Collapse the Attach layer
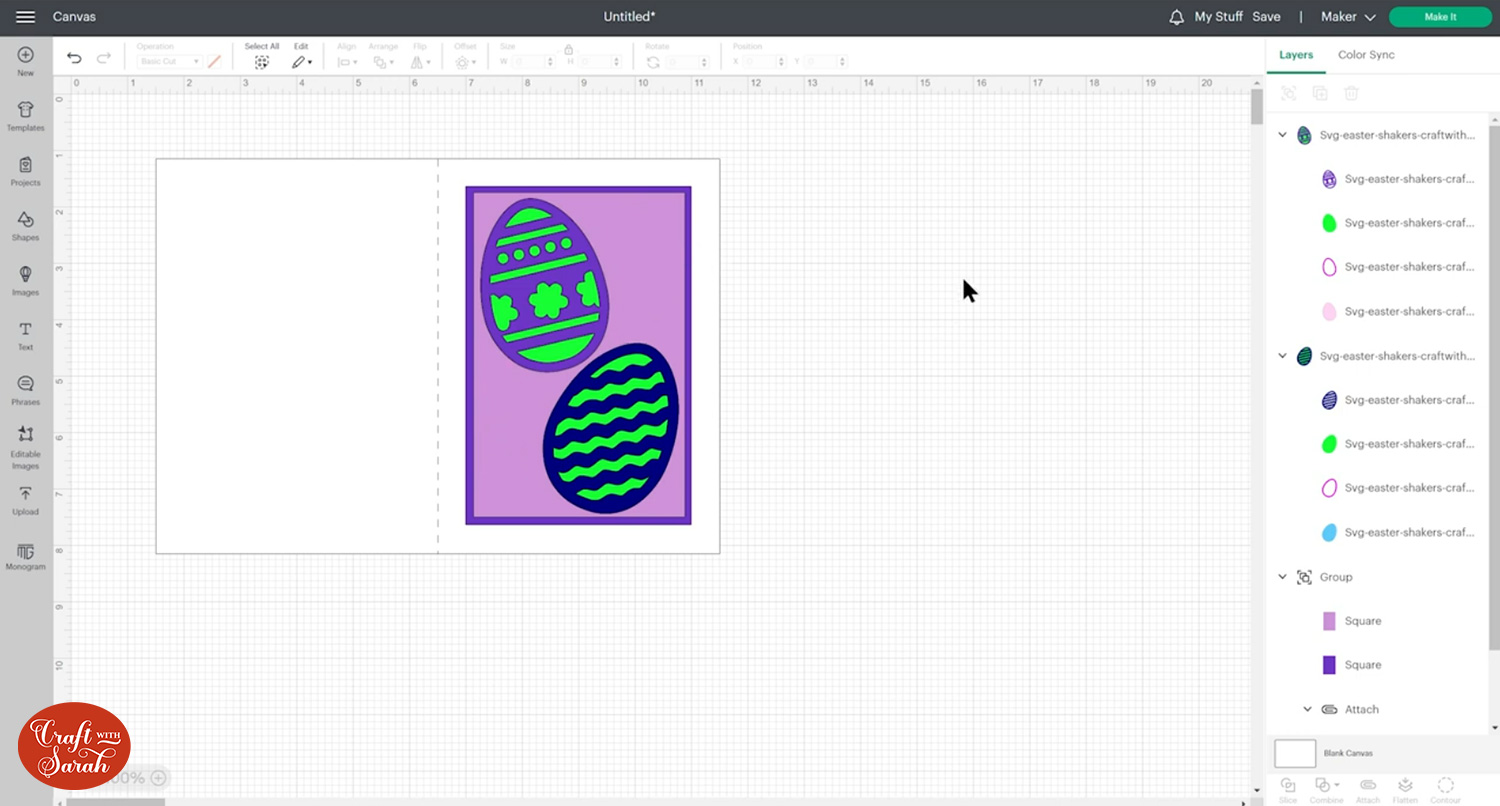Image resolution: width=1500 pixels, height=806 pixels. 1307,709
